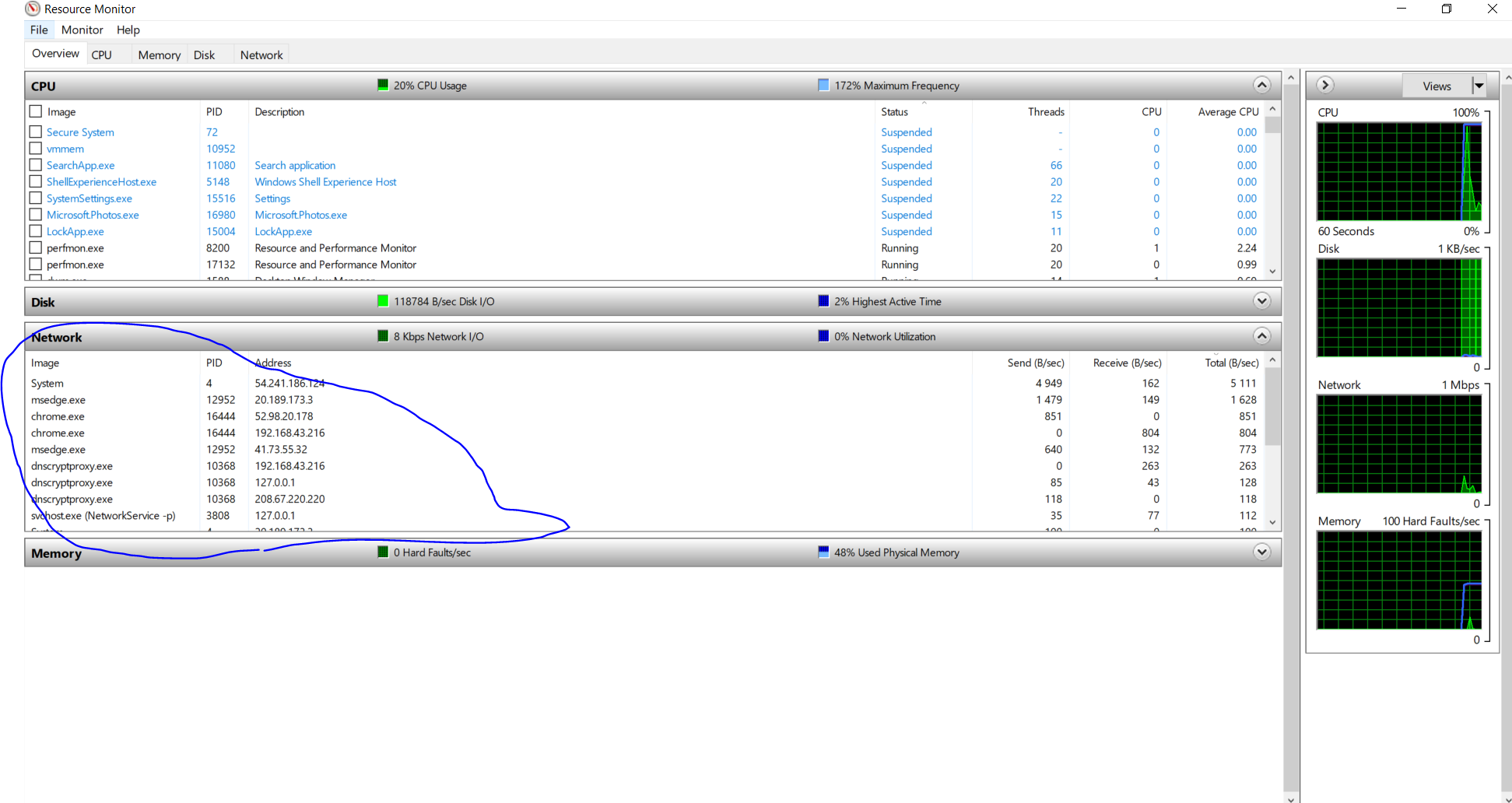Check the SearchApp.exe process checkbox

pyautogui.click(x=35, y=165)
